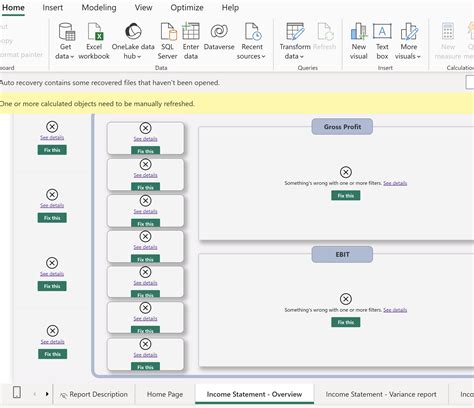This screenshot has width=474, height=408.
Task: Go to next page tabs with right arrow
Action: click(x=47, y=394)
